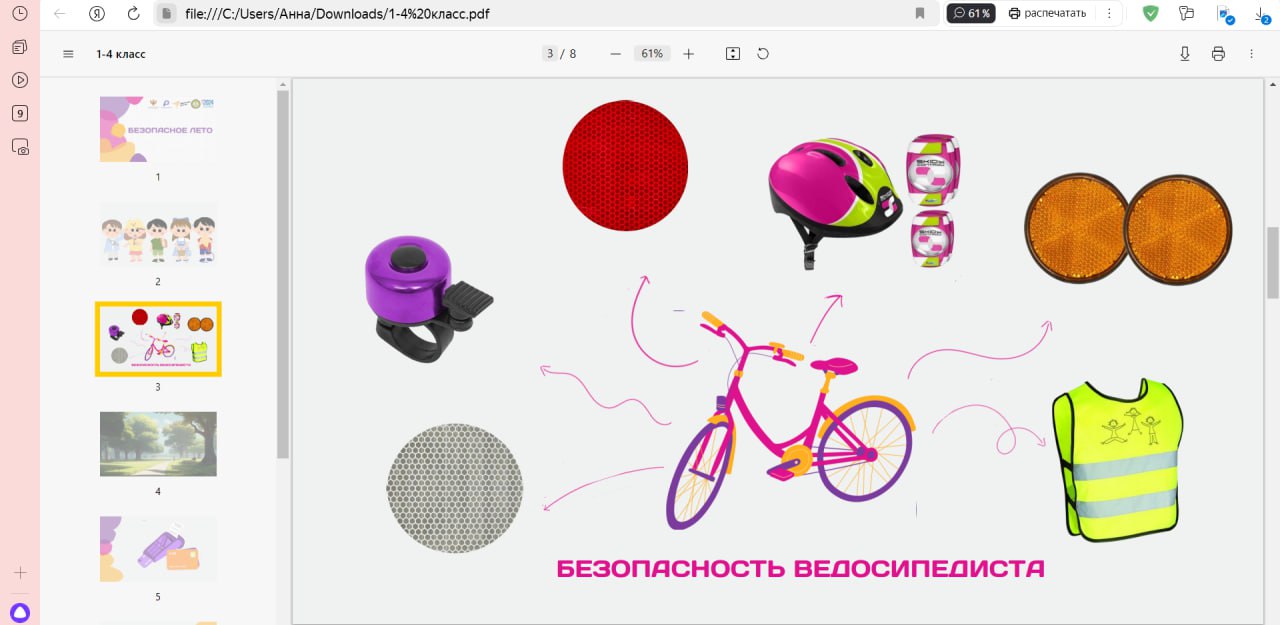Screen dimensions: 1280x625
Task: Open the three-dot menu next to распечатать
Action: (1108, 14)
